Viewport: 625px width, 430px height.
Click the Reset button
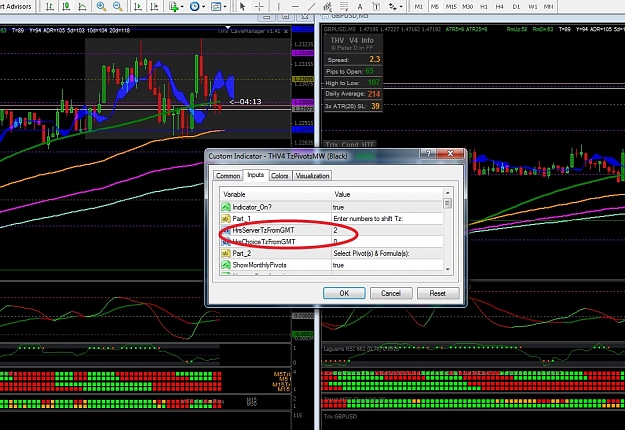pyautogui.click(x=438, y=293)
